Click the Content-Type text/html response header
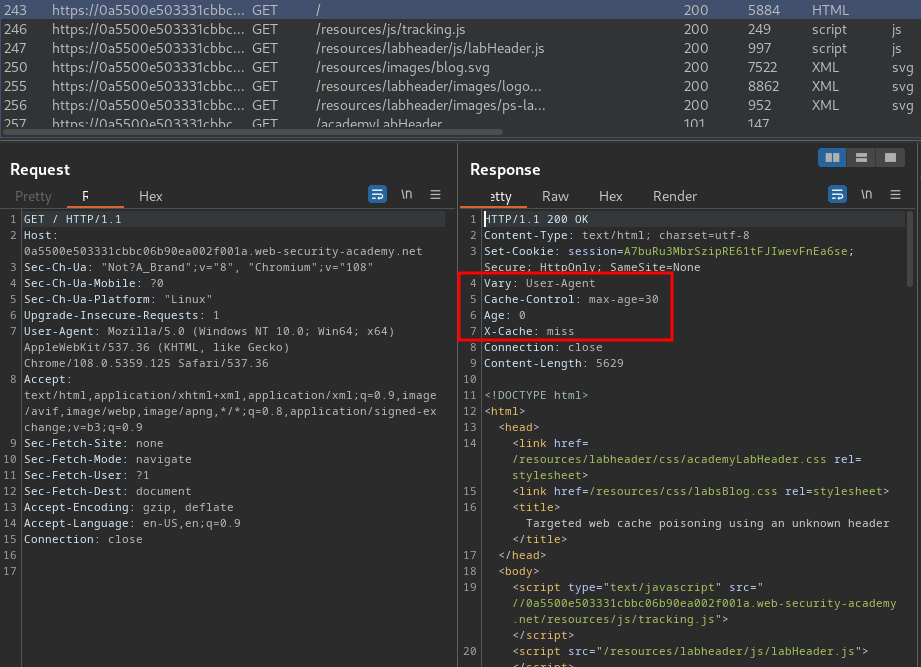The image size is (921, 667). (x=616, y=235)
